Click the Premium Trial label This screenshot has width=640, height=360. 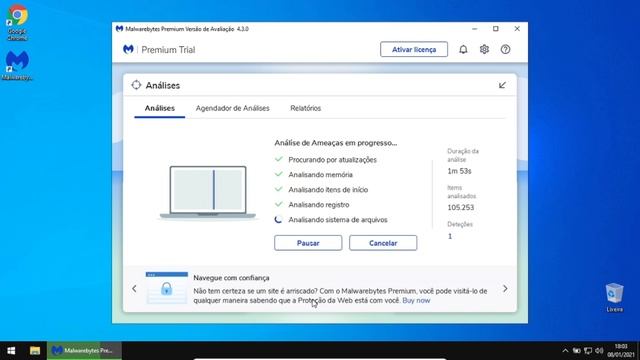pos(168,50)
